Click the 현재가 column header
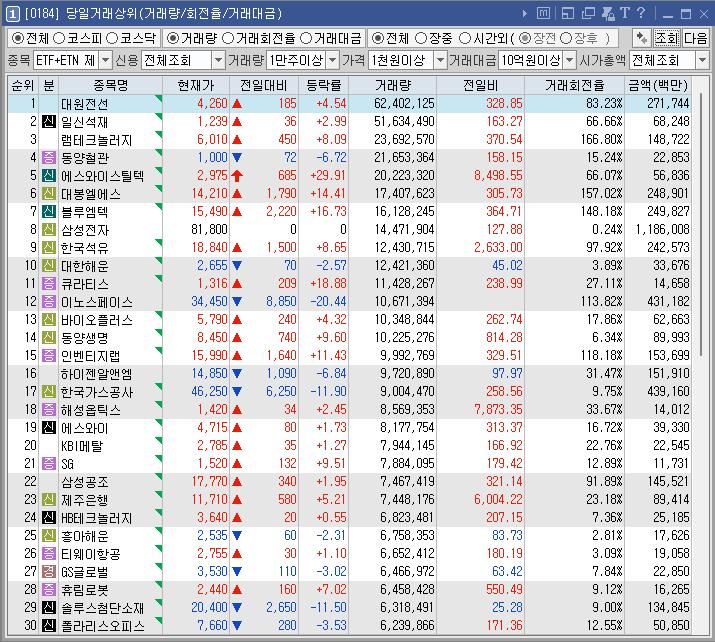715x642 pixels. click(x=196, y=85)
